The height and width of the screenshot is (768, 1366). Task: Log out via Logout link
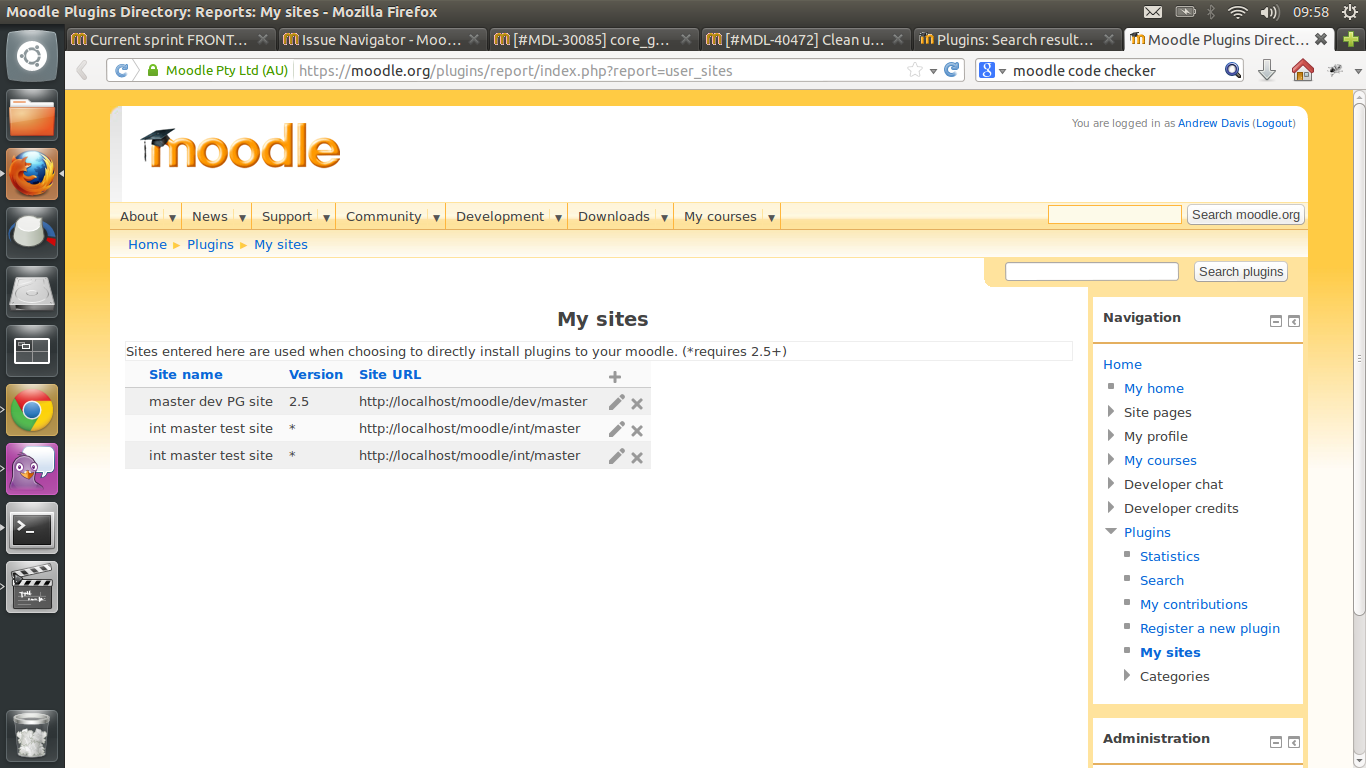pos(1274,123)
